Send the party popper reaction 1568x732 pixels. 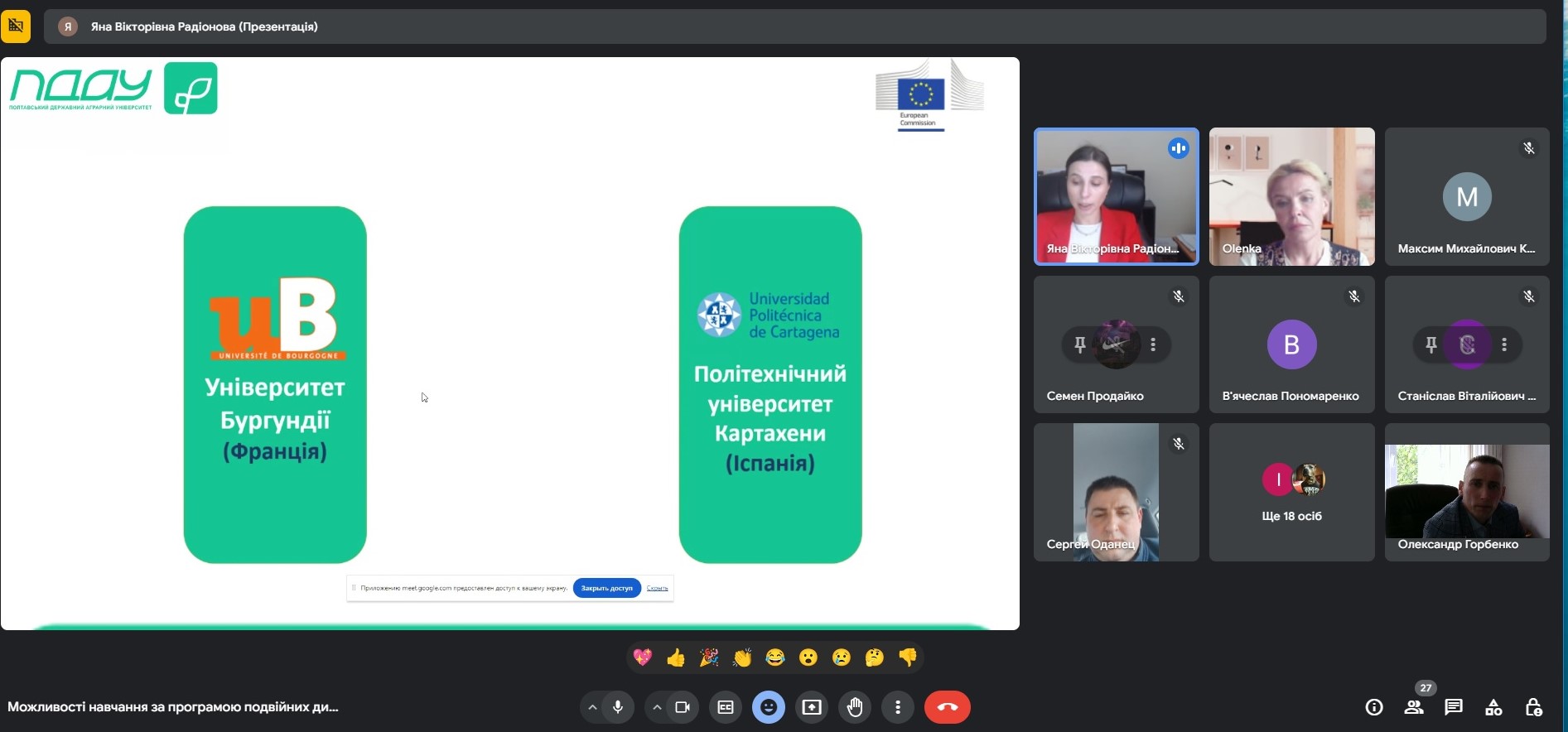tap(709, 657)
